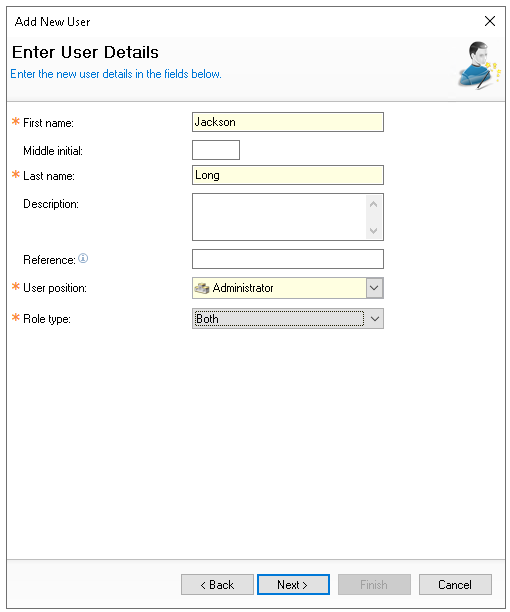Click the disabled Finish button
The image size is (510, 612).
pos(374,585)
